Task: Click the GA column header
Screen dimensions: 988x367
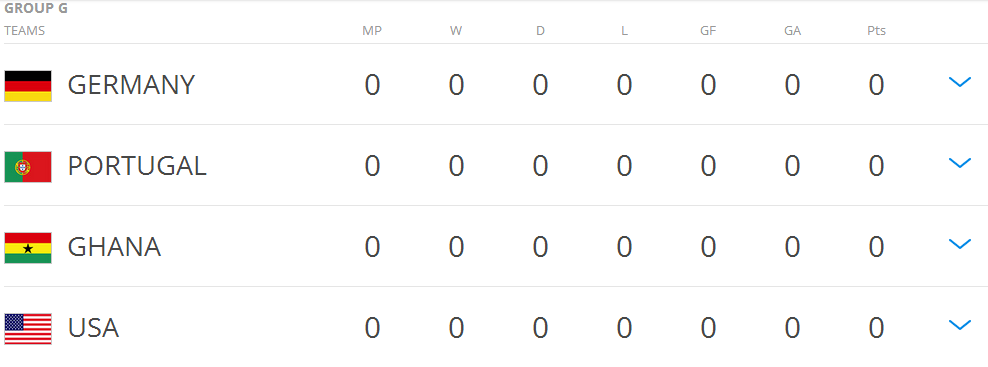Action: pyautogui.click(x=793, y=31)
